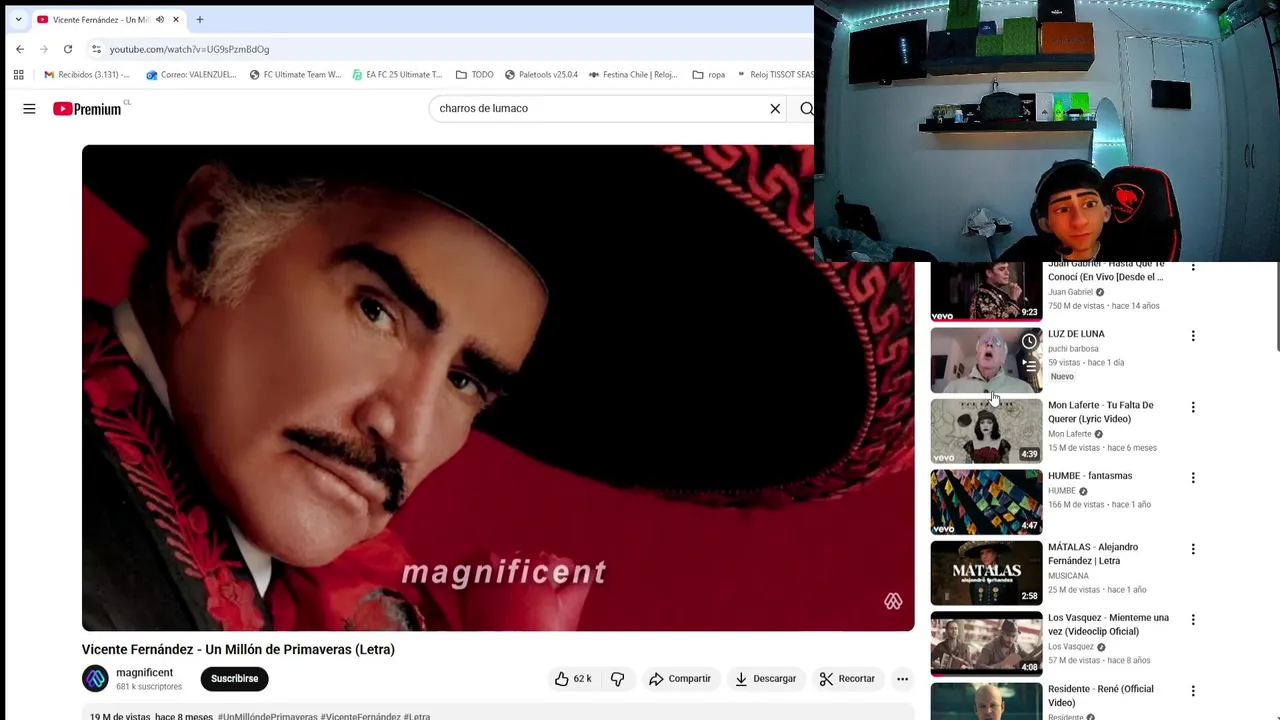Open options menu for MÁTALAS video
This screenshot has height=720, width=1280.
tap(1193, 549)
